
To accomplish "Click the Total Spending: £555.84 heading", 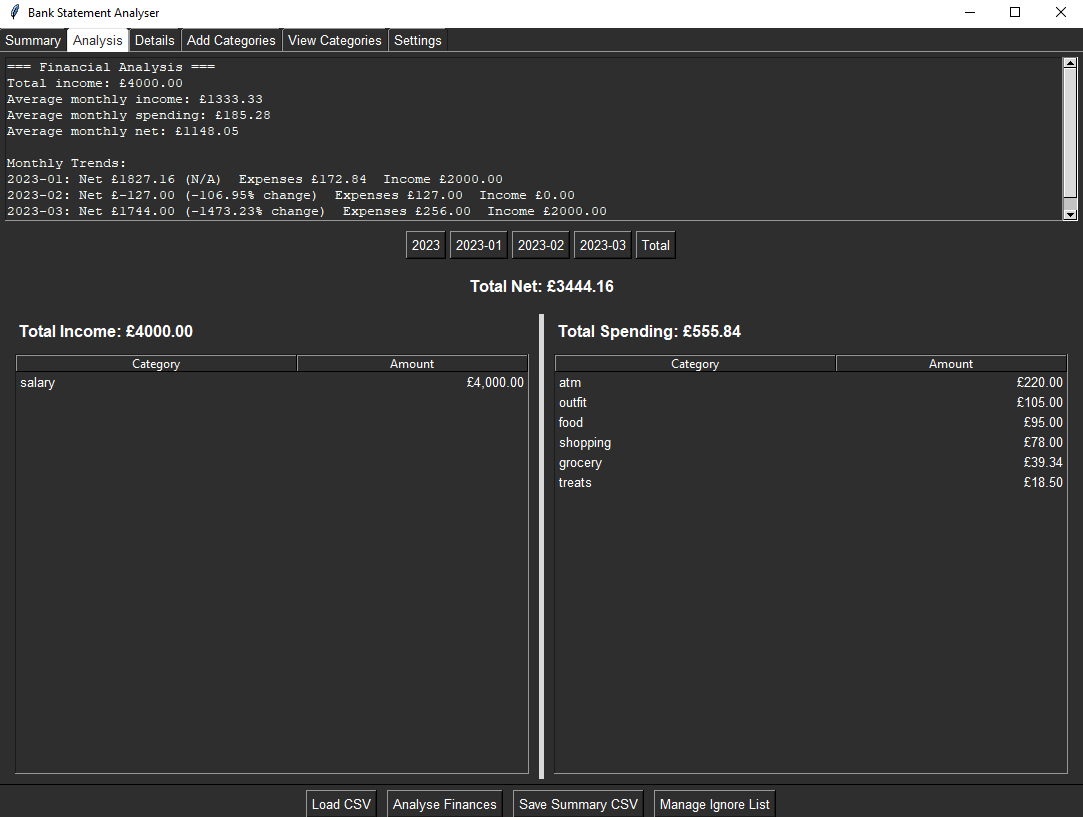I will pos(649,331).
